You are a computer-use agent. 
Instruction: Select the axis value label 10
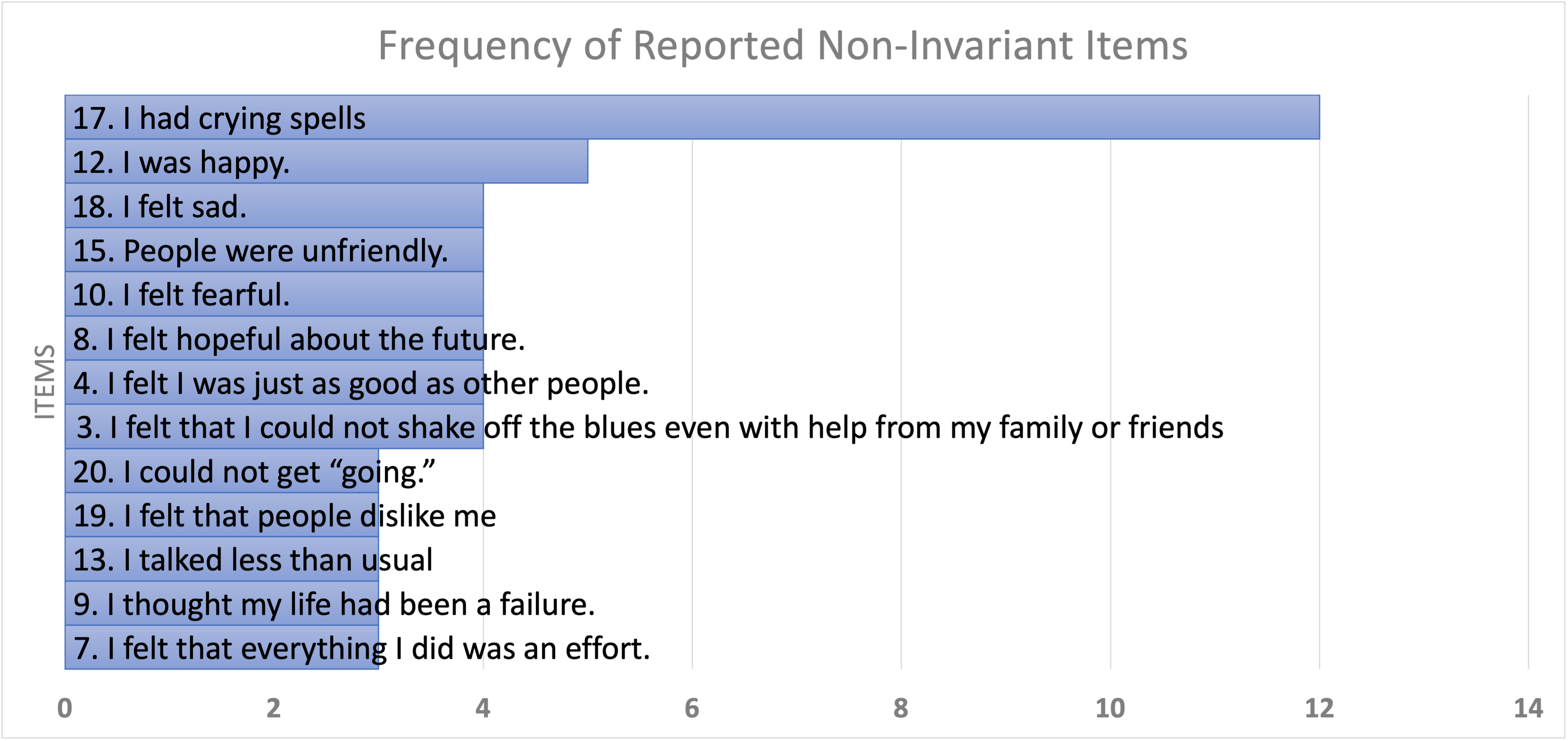[x=1110, y=708]
